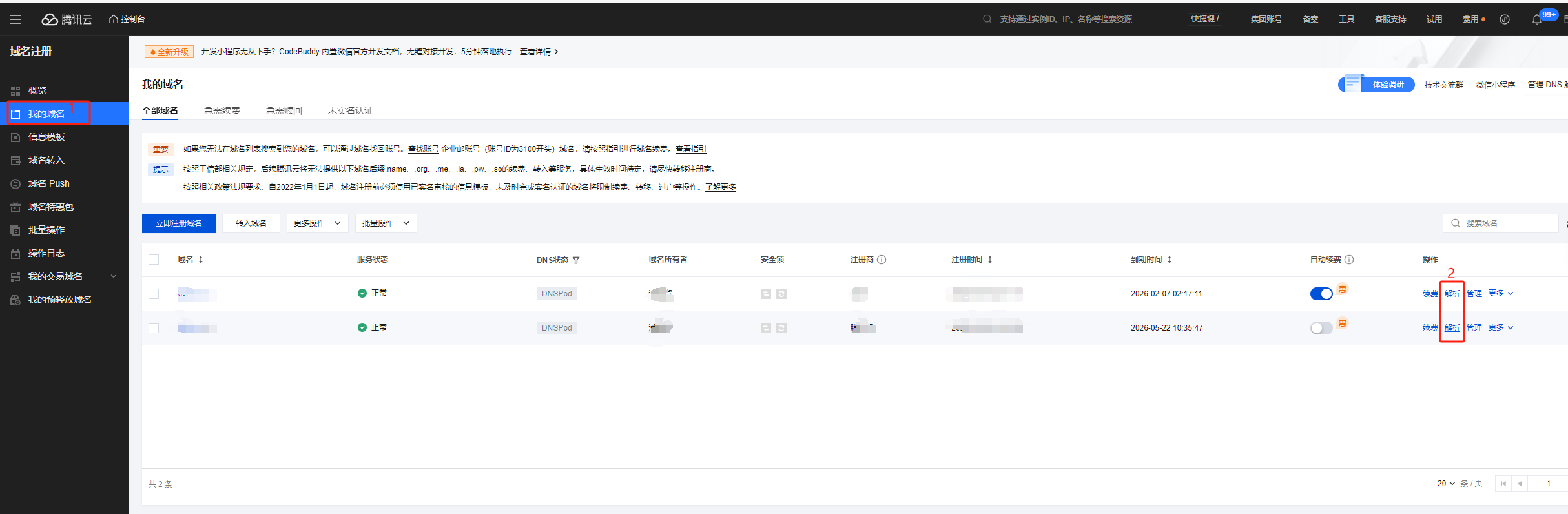
Task: Disable auto-renew toggle for first domain
Action: pyautogui.click(x=1321, y=294)
